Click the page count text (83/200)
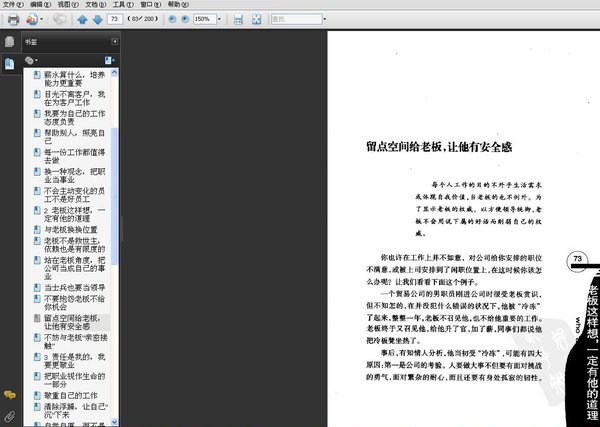Screen dimensions: 600x427 coord(143,19)
